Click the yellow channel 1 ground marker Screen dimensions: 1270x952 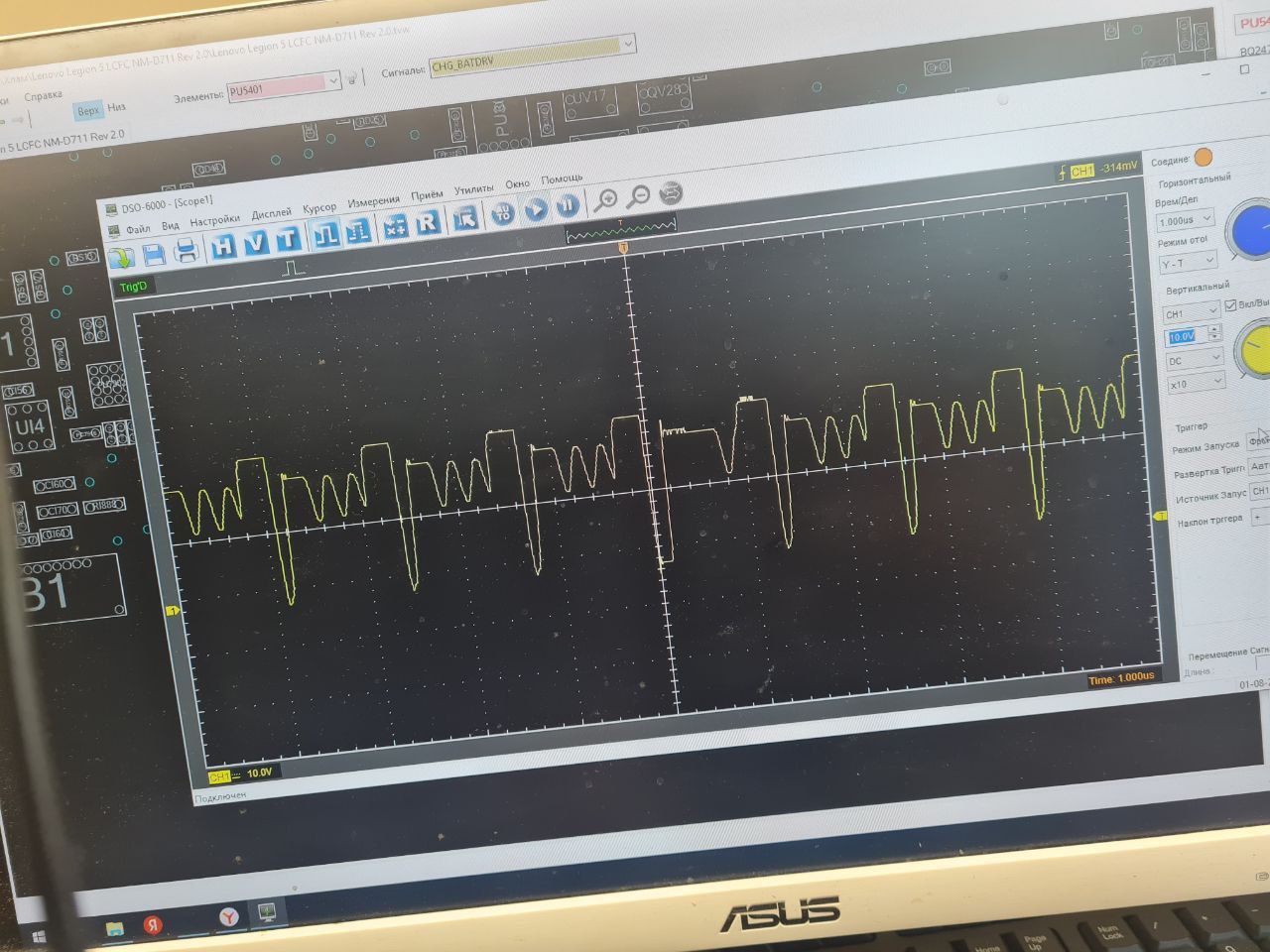[x=171, y=611]
